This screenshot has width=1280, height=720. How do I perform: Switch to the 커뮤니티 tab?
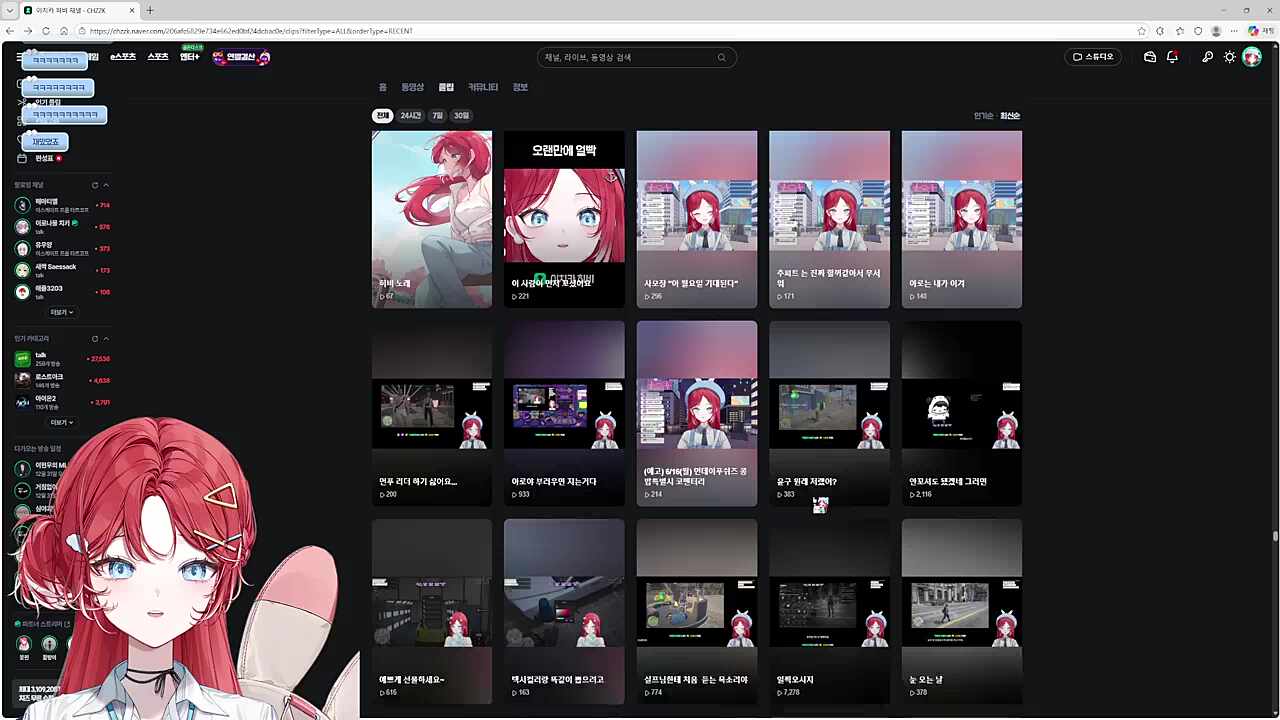coord(483,87)
